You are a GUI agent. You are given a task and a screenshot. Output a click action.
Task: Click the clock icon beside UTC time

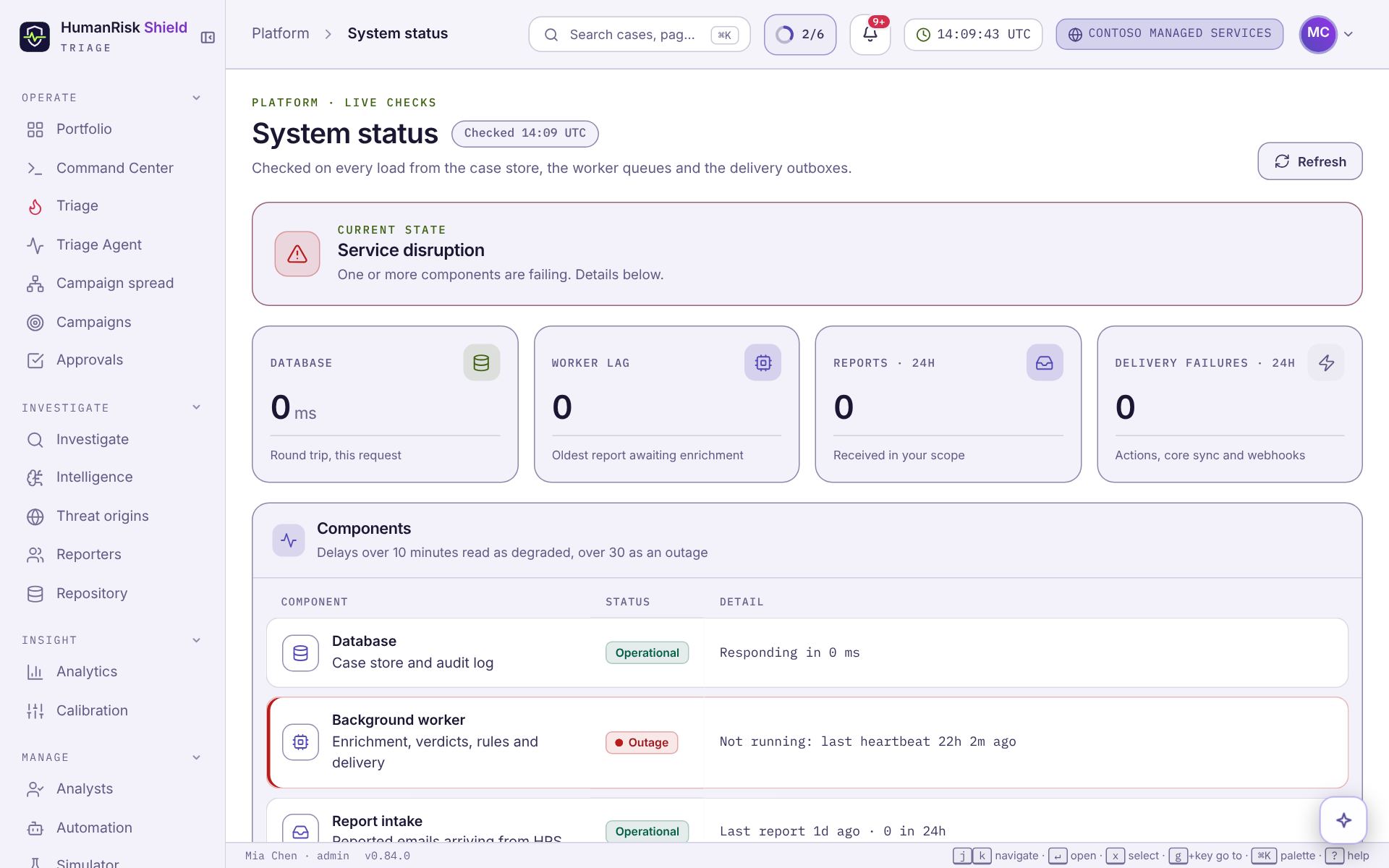pyautogui.click(x=923, y=35)
